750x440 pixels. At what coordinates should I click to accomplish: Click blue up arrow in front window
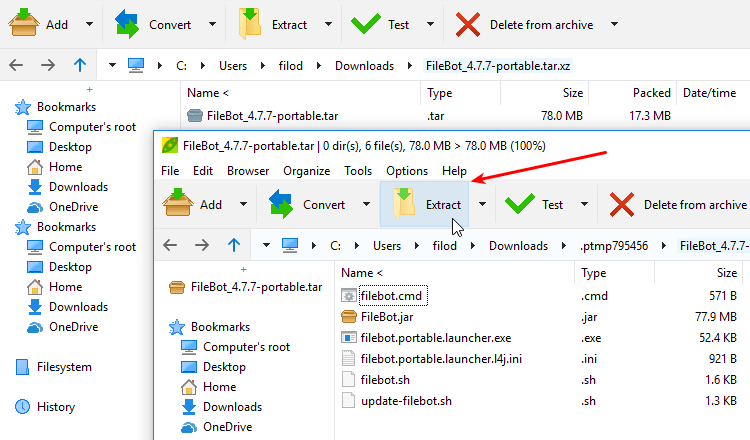point(234,245)
